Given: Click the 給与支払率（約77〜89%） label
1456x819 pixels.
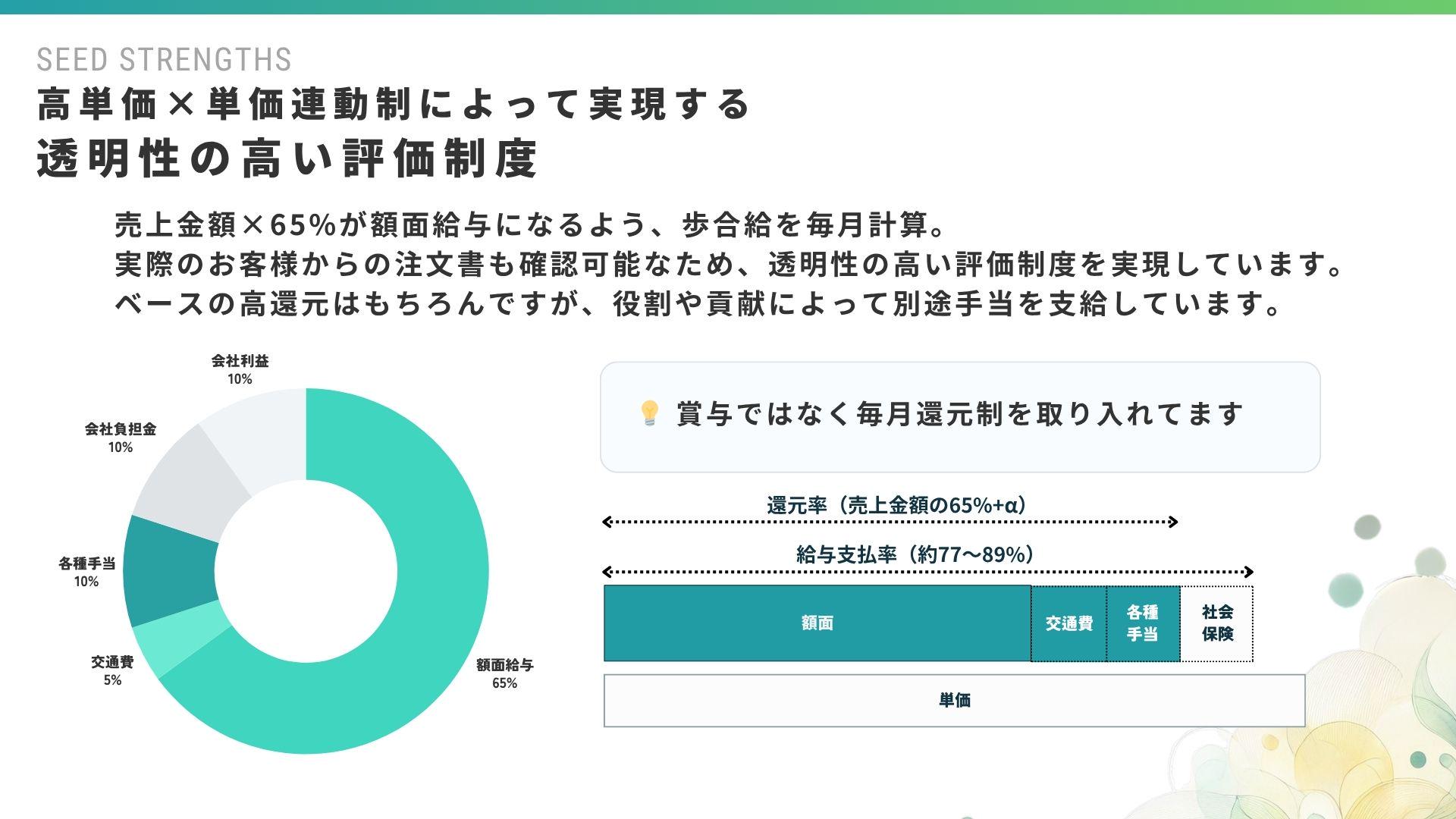Looking at the screenshot, I should pos(915,554).
